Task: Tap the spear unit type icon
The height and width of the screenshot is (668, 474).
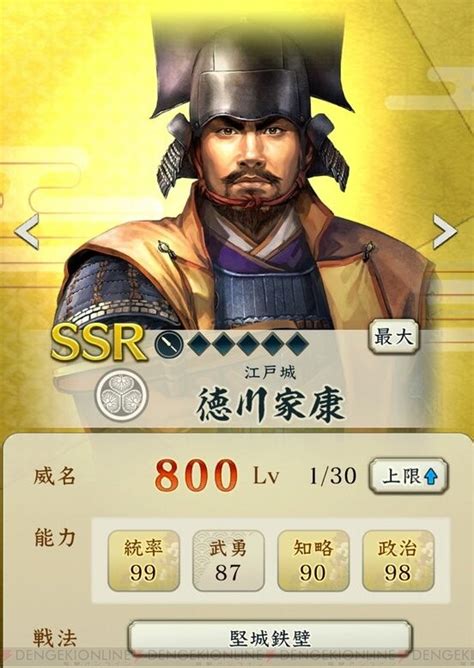Action: 169,344
